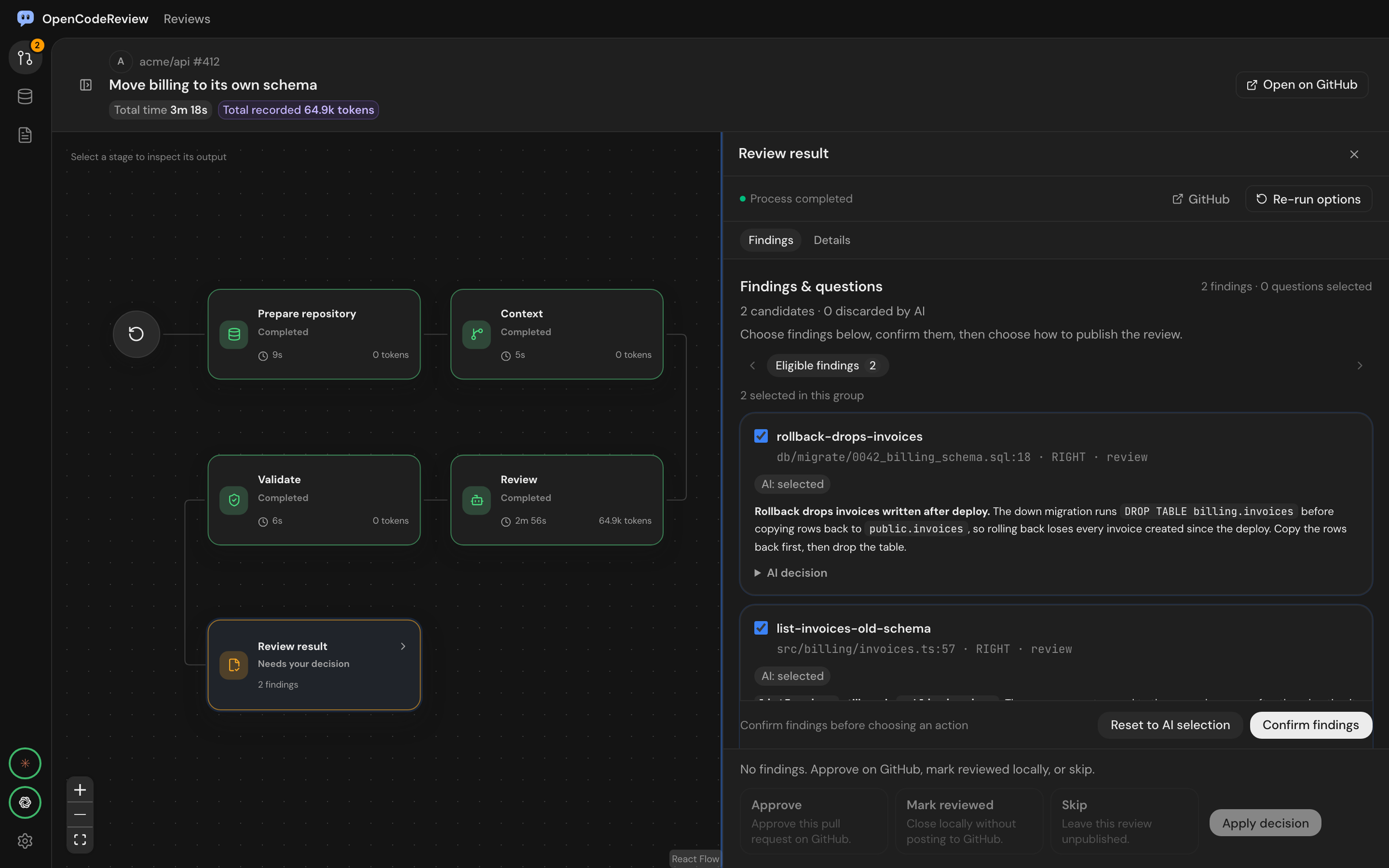Go to previous findings group chevron
1389x868 pixels.
click(x=752, y=366)
